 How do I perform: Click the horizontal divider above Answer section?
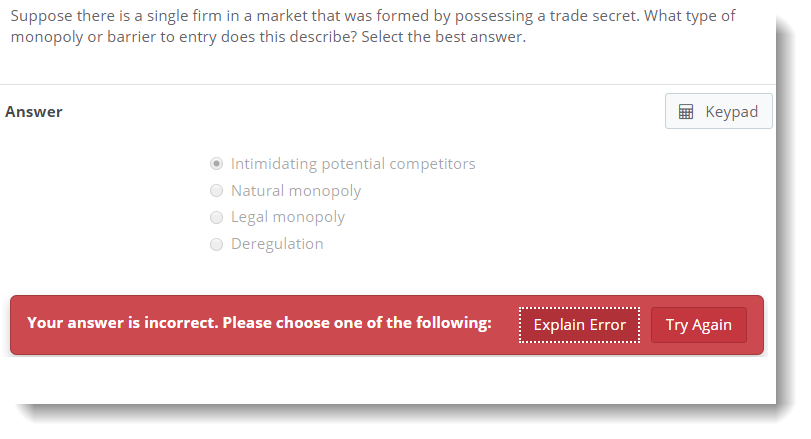(388, 85)
